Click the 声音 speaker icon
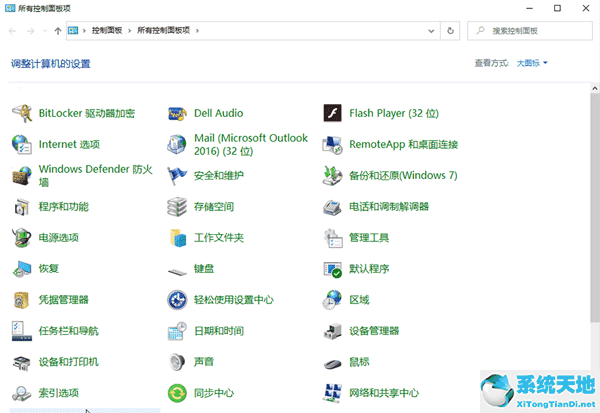 pos(177,362)
